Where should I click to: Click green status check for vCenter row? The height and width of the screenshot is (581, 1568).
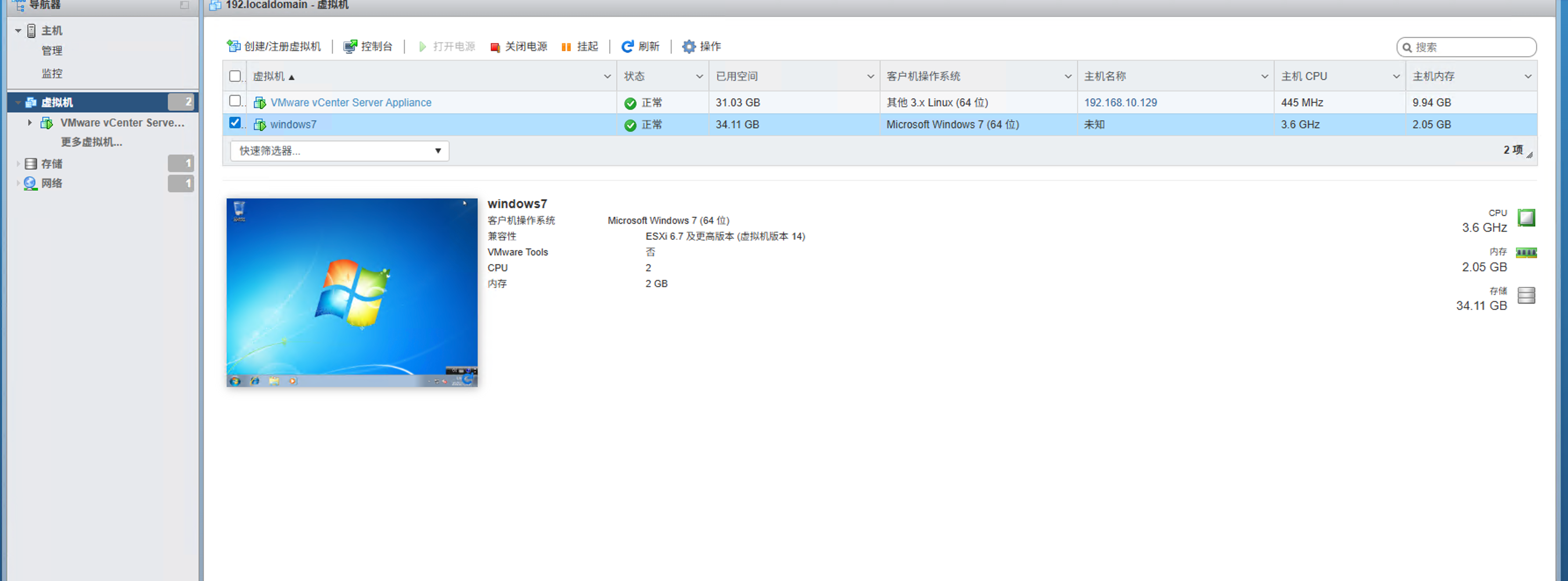pos(630,104)
